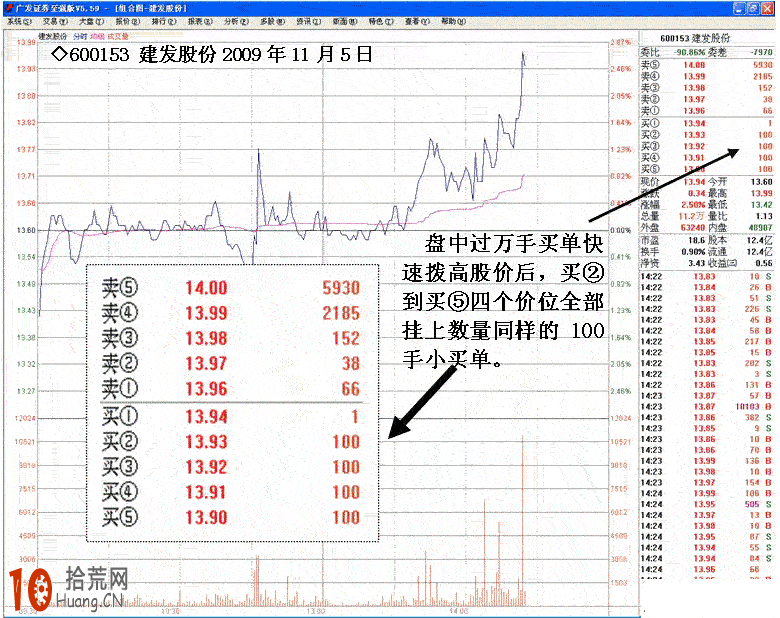Select the 分时 chart label

80,37
